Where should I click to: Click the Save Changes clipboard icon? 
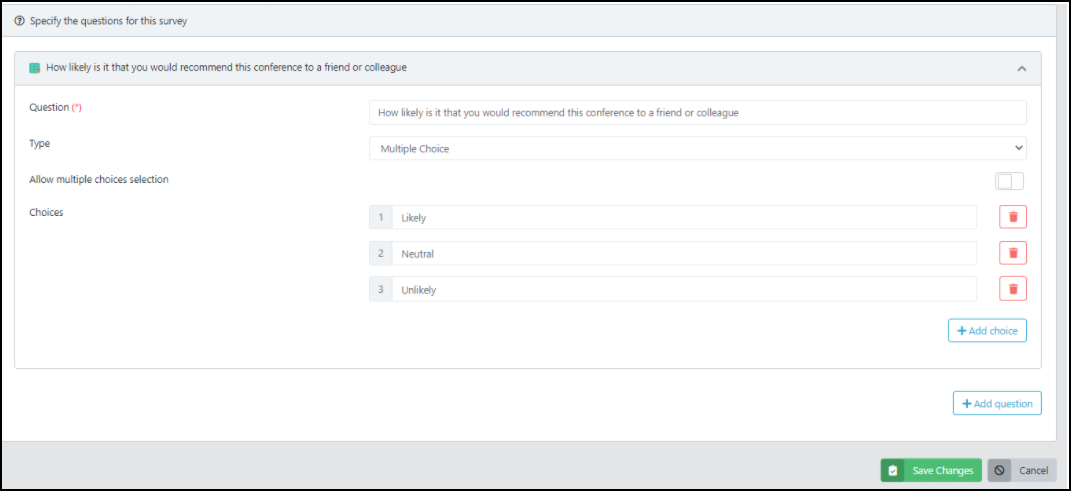(893, 470)
